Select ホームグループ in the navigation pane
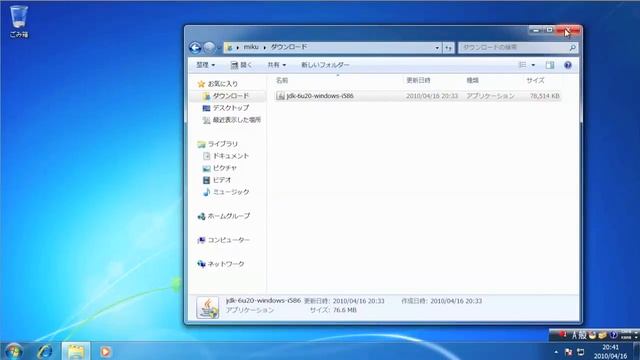 [x=223, y=216]
